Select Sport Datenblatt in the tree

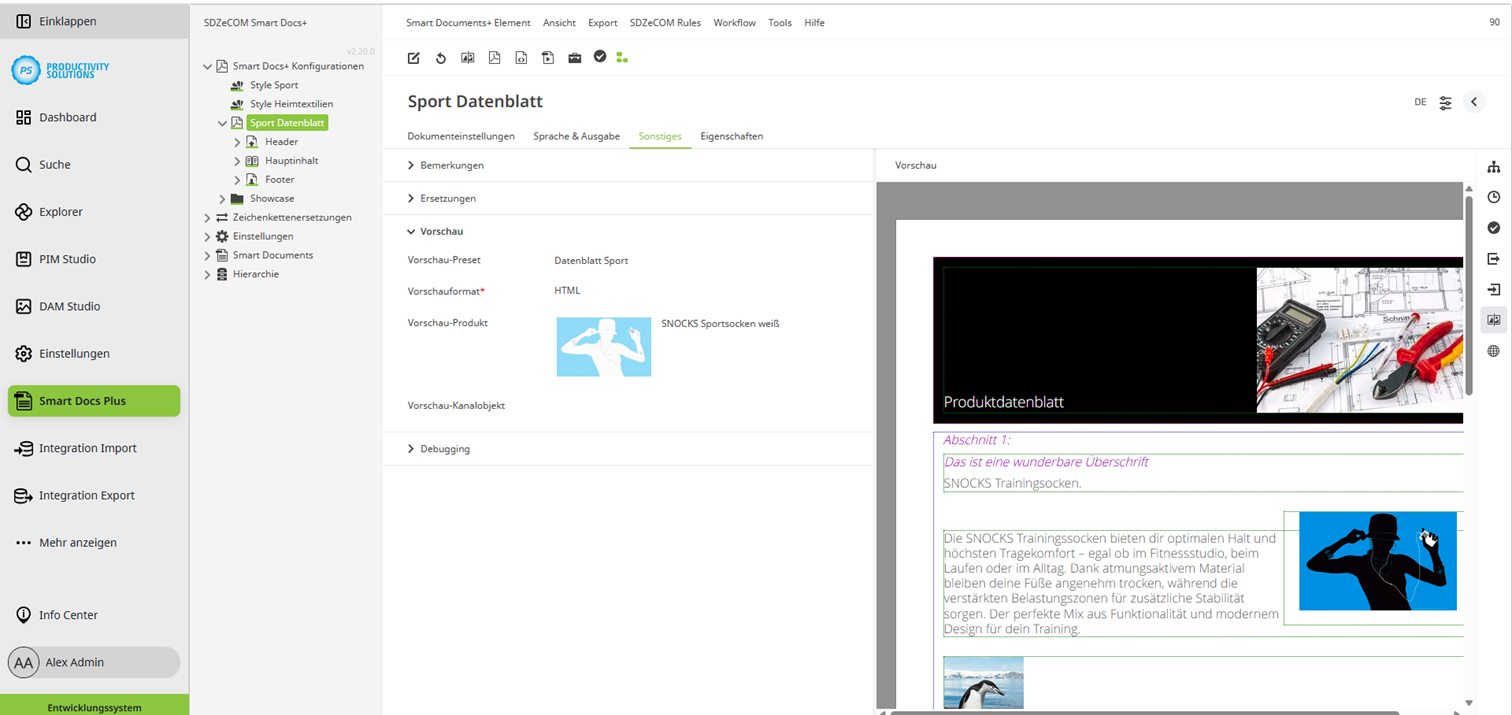288,122
